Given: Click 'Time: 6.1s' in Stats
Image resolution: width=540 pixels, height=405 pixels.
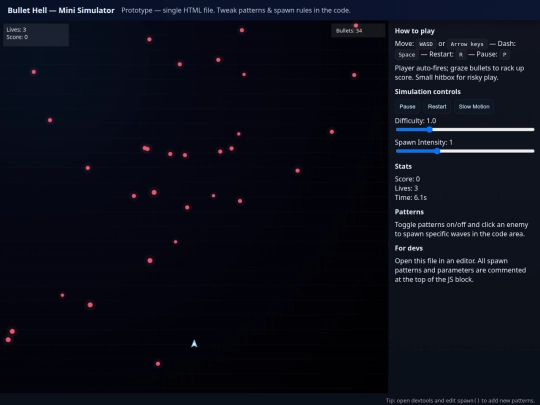Looking at the screenshot, I should click(411, 198).
